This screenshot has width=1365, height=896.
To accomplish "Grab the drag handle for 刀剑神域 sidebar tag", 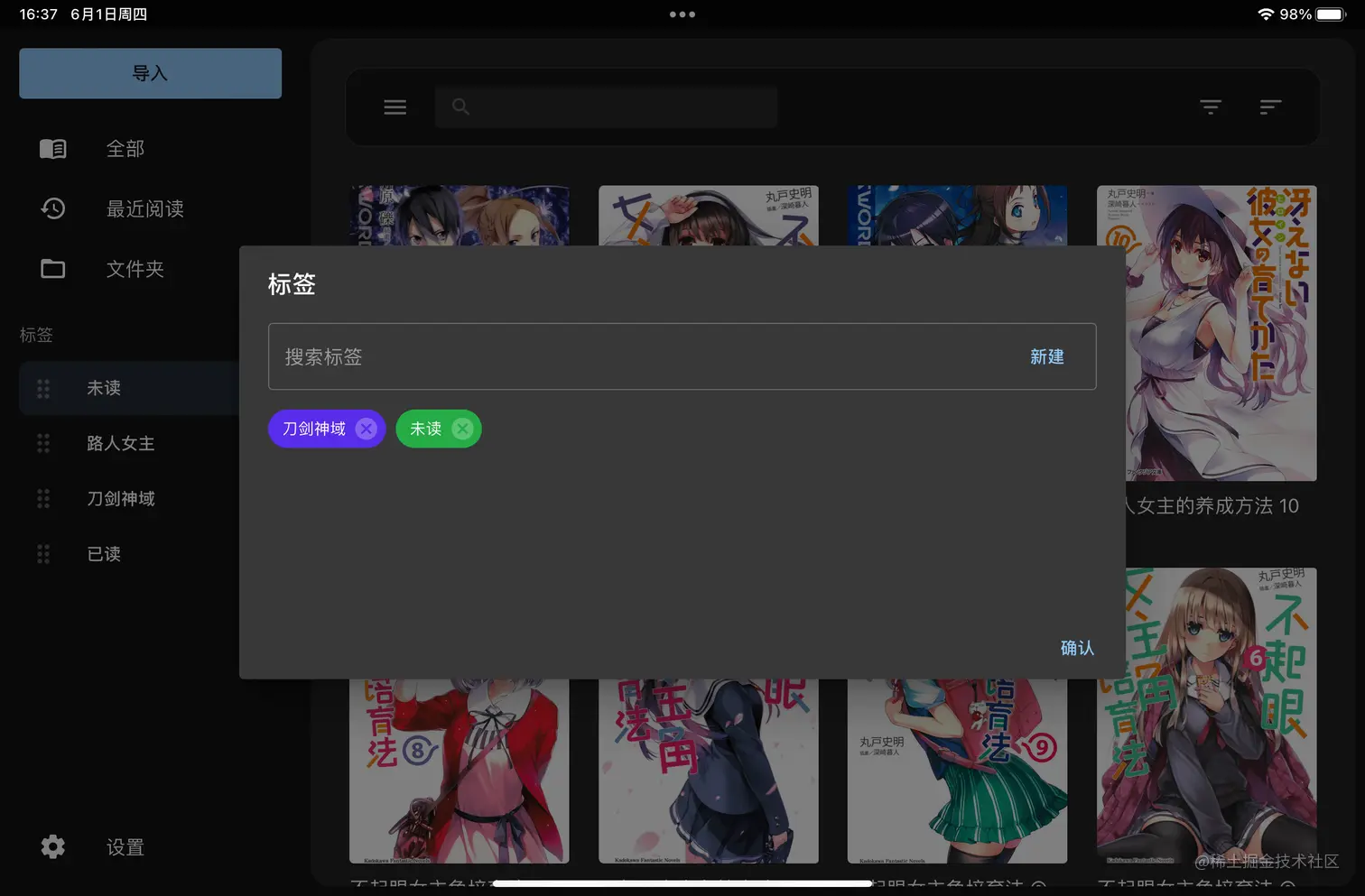I will coord(43,499).
